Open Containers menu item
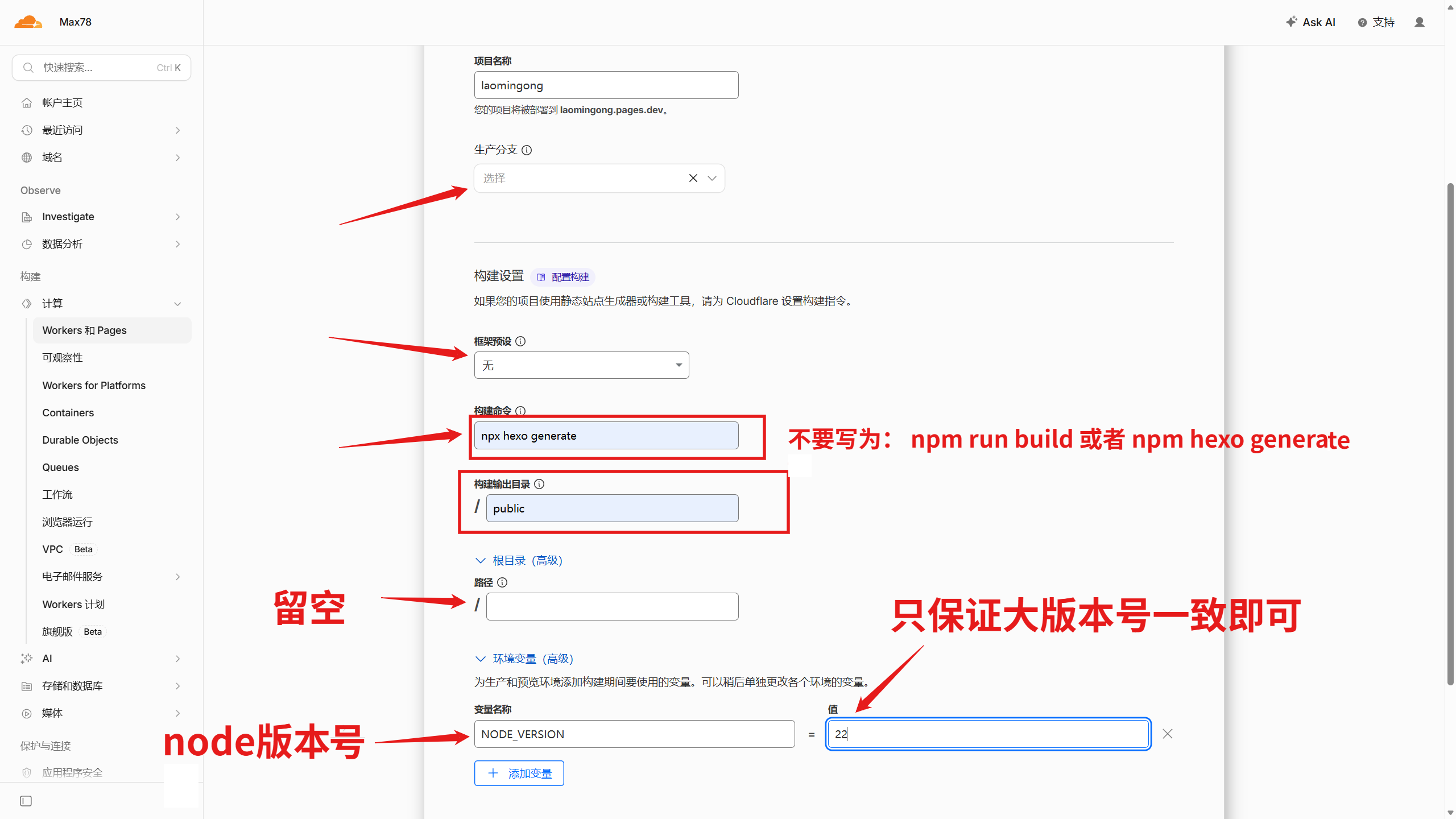The width and height of the screenshot is (1456, 819). pyautogui.click(x=112, y=413)
